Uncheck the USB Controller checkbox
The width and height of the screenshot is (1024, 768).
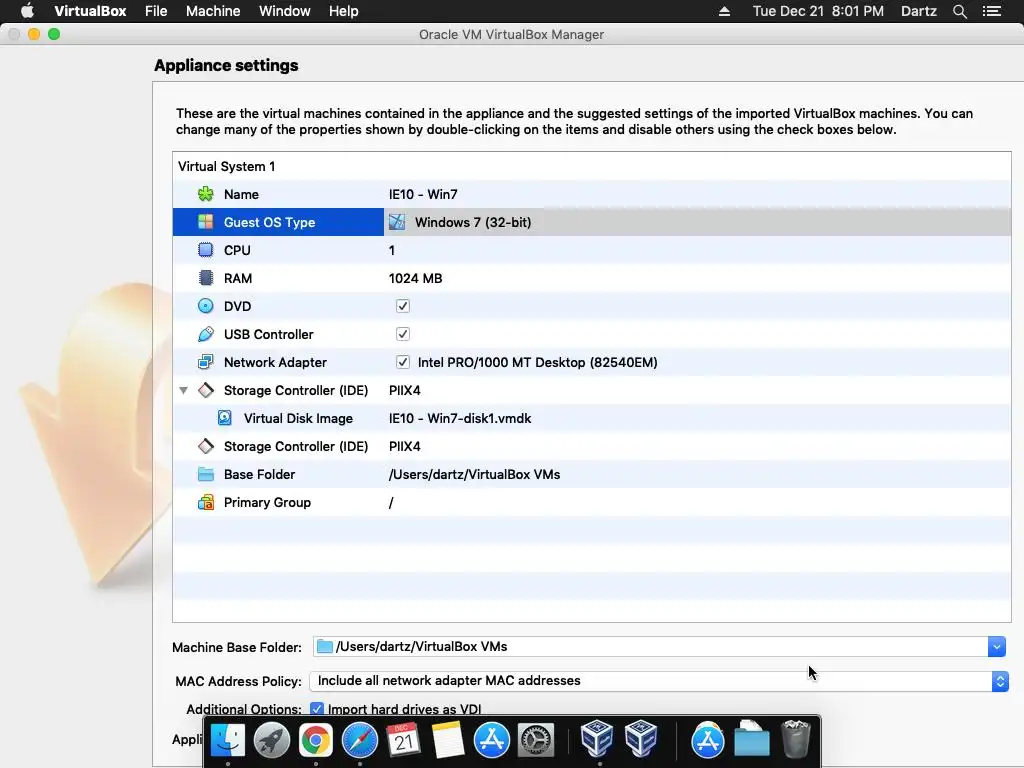tap(403, 334)
